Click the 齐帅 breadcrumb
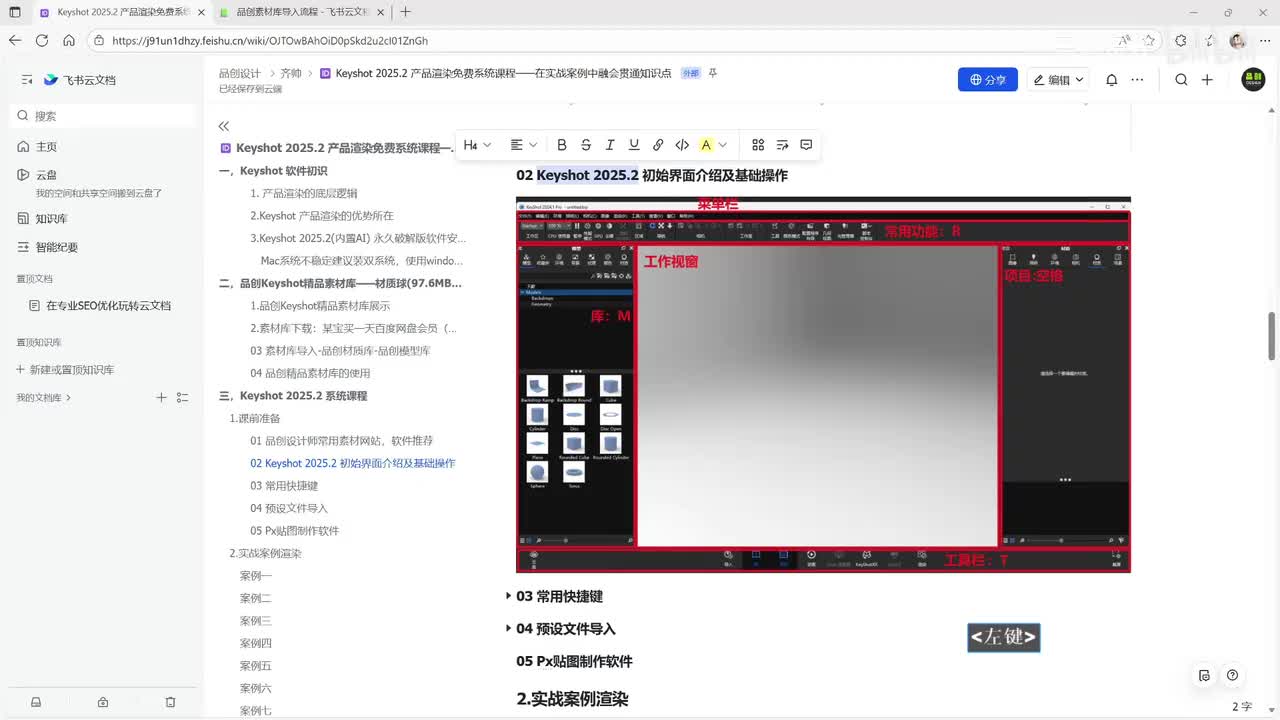The height and width of the screenshot is (720, 1280). click(x=290, y=73)
